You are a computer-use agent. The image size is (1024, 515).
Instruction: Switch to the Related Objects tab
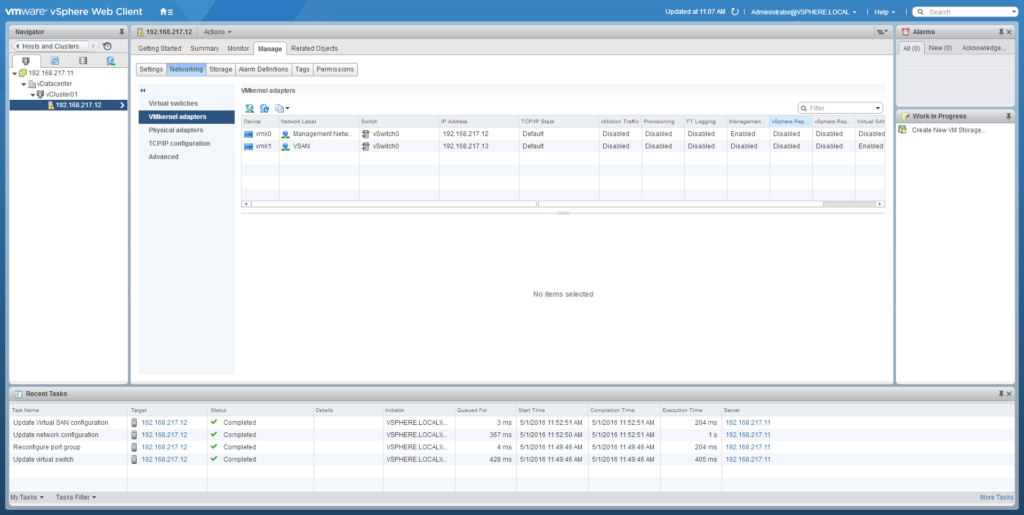coord(314,48)
